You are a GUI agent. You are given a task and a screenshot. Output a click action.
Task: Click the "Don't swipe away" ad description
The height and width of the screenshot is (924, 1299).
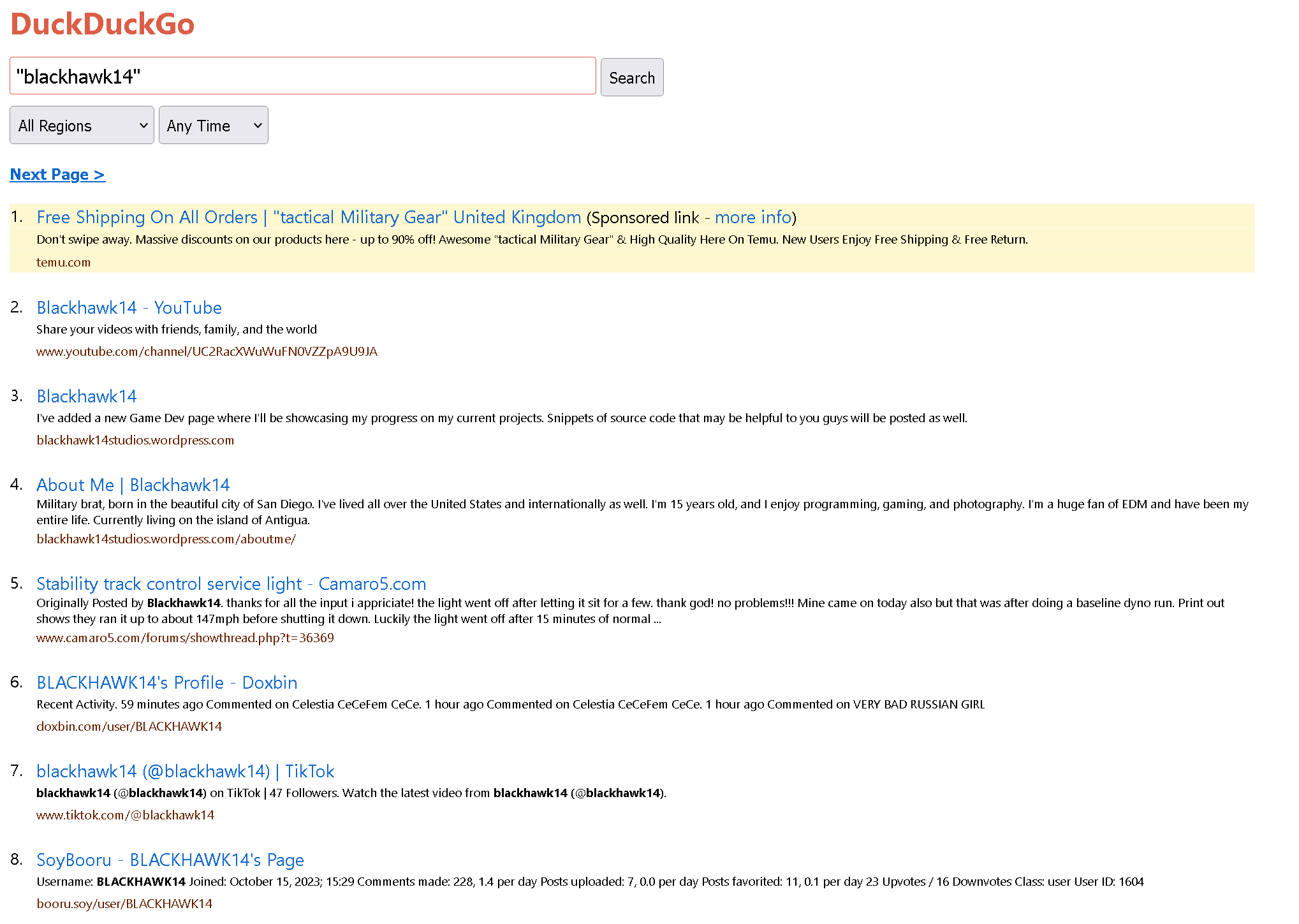click(x=532, y=239)
